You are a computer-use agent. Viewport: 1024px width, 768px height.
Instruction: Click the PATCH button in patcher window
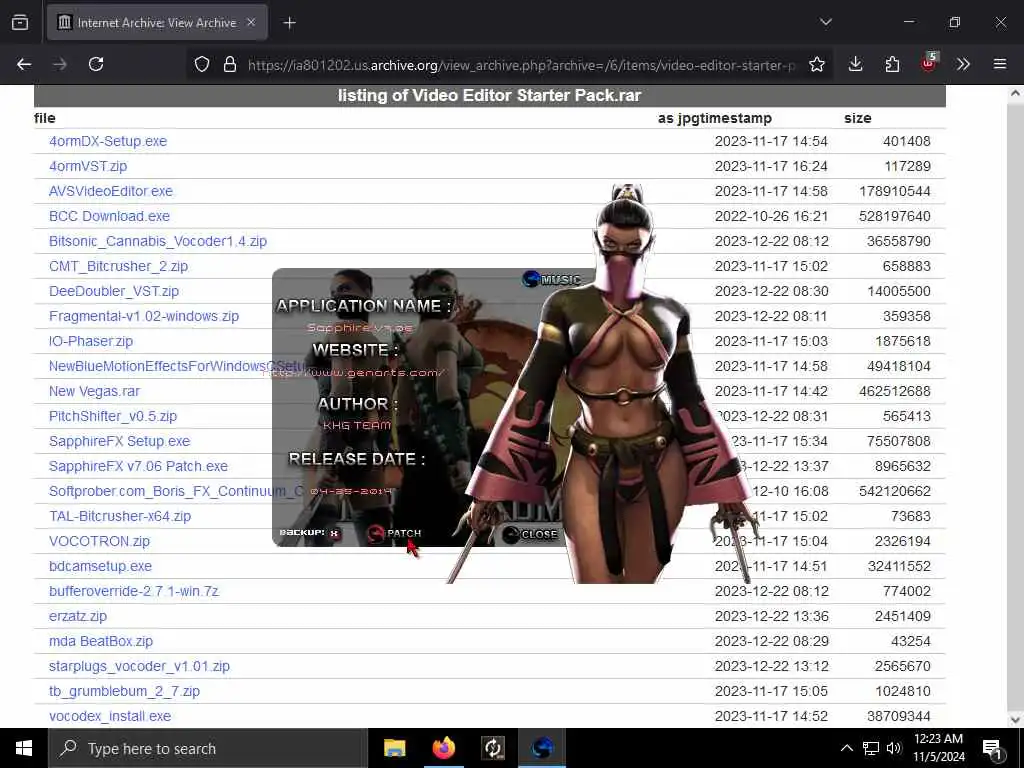(x=394, y=533)
